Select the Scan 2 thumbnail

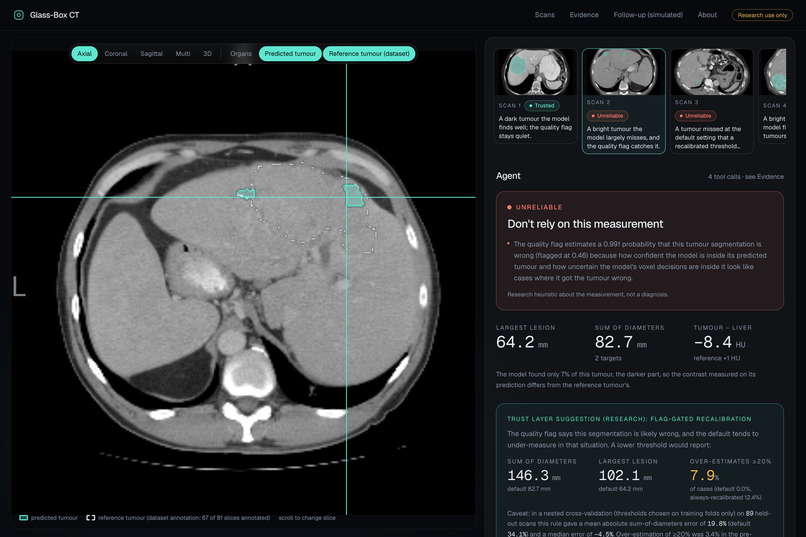[623, 72]
